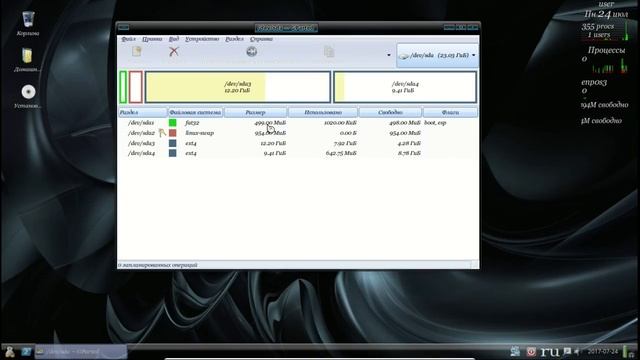Select the /dev/sda3 12.20 GiB graphical block

[x=238, y=87]
